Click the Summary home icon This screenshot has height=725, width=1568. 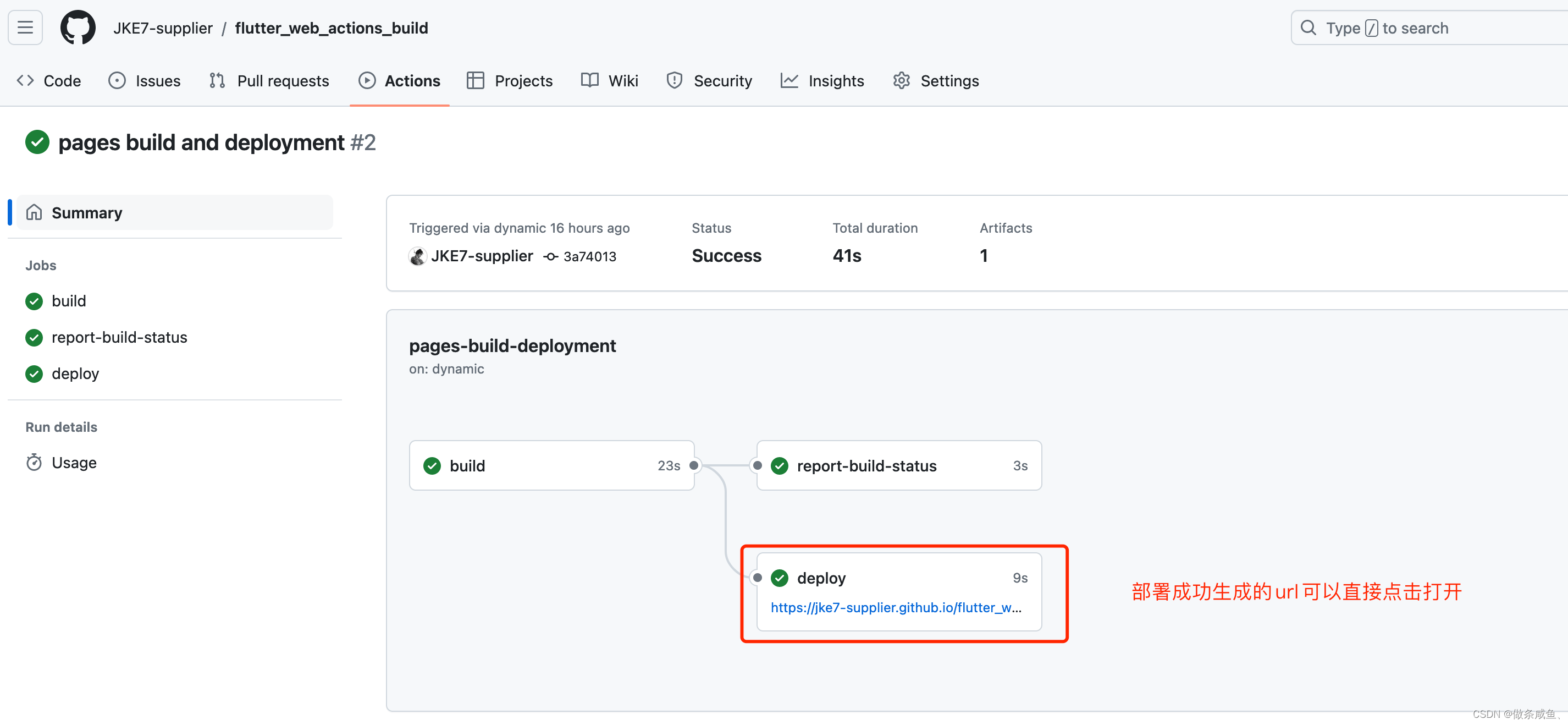[x=34, y=212]
